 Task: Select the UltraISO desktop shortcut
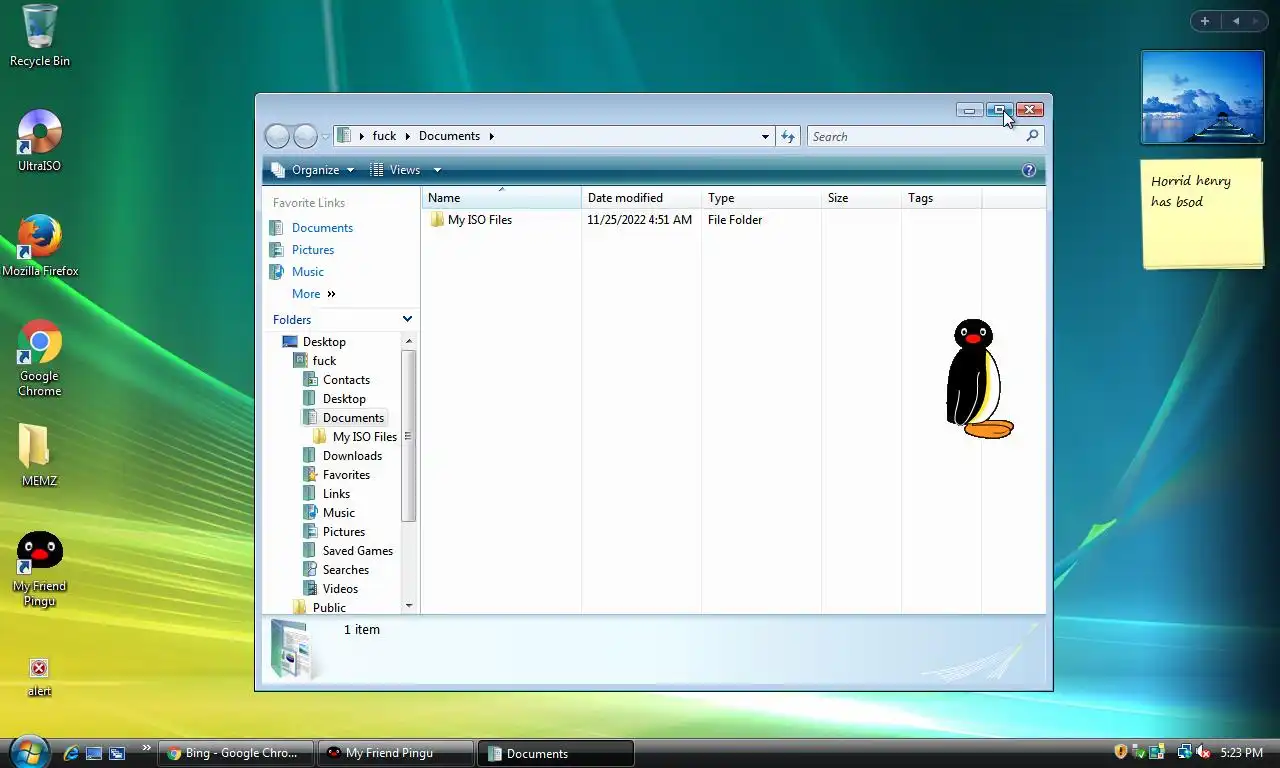pos(40,141)
